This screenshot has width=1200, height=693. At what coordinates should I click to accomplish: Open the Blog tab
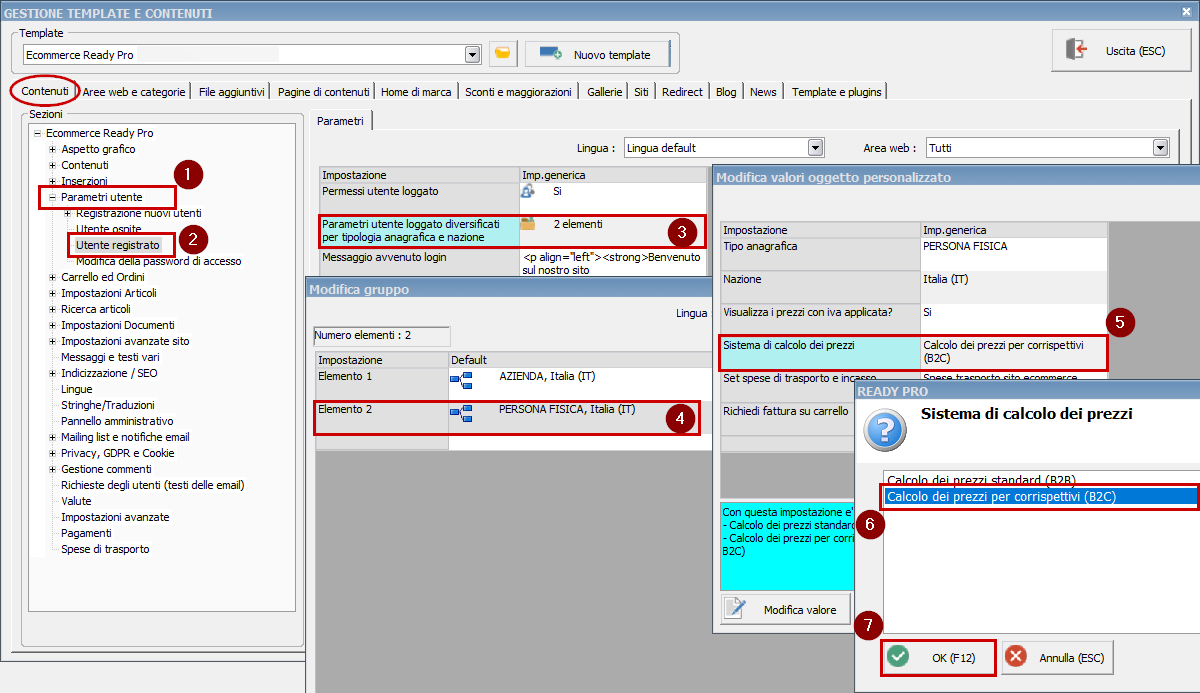coord(726,92)
